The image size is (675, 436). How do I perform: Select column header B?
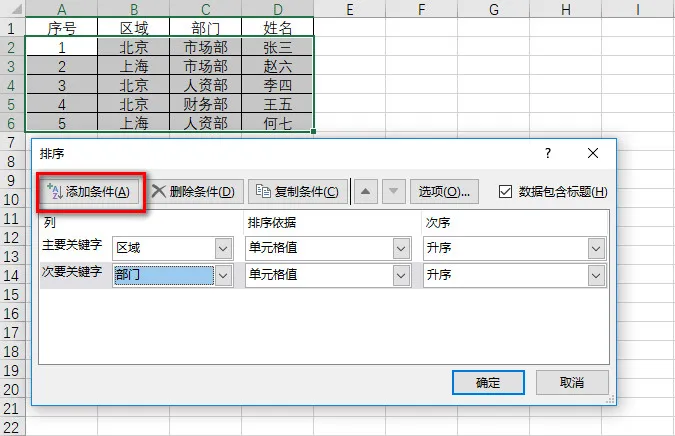[134, 9]
